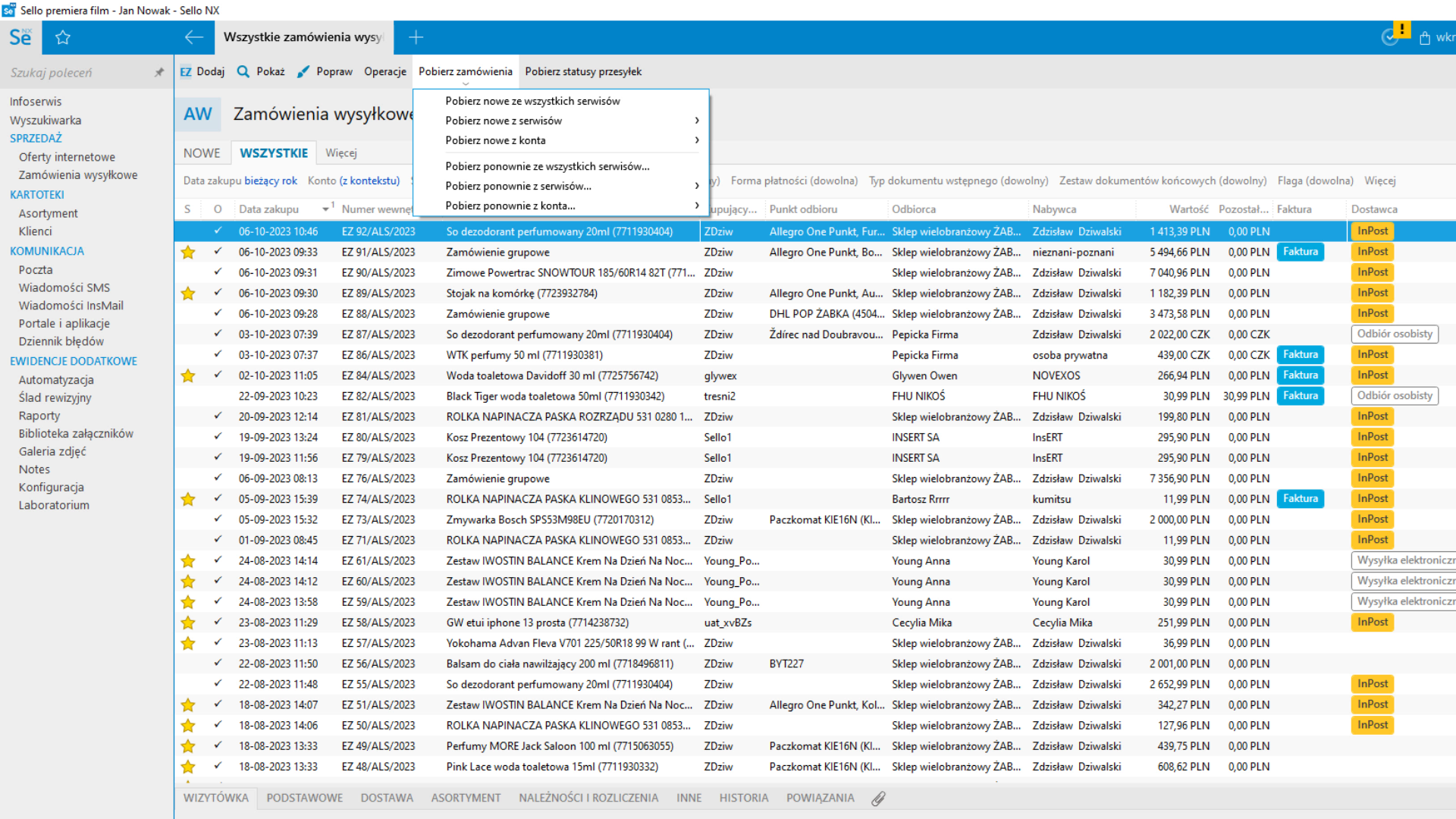Open Oferty internetowe in sidebar

67,157
